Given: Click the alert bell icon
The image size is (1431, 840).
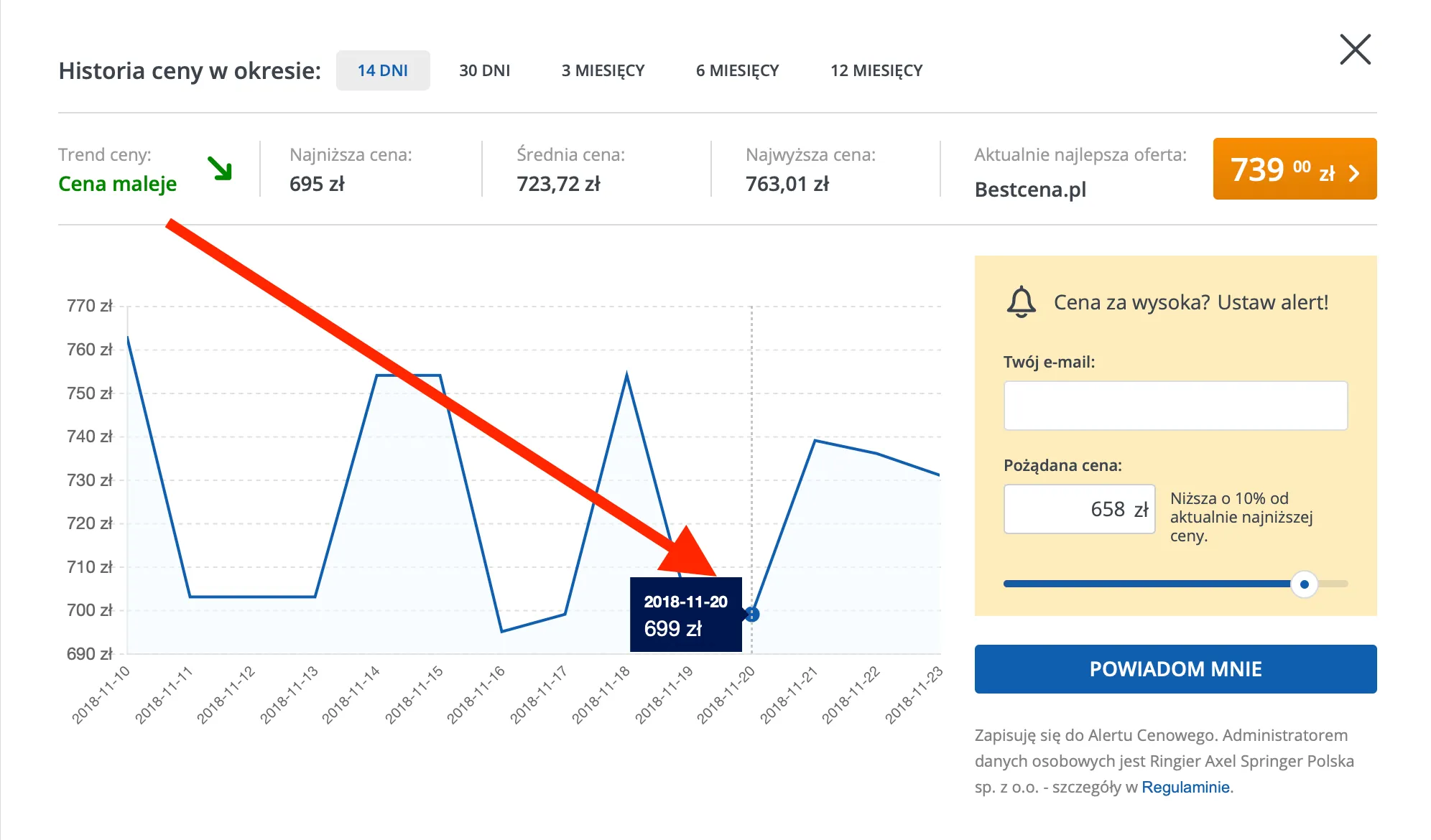Looking at the screenshot, I should click(1021, 302).
